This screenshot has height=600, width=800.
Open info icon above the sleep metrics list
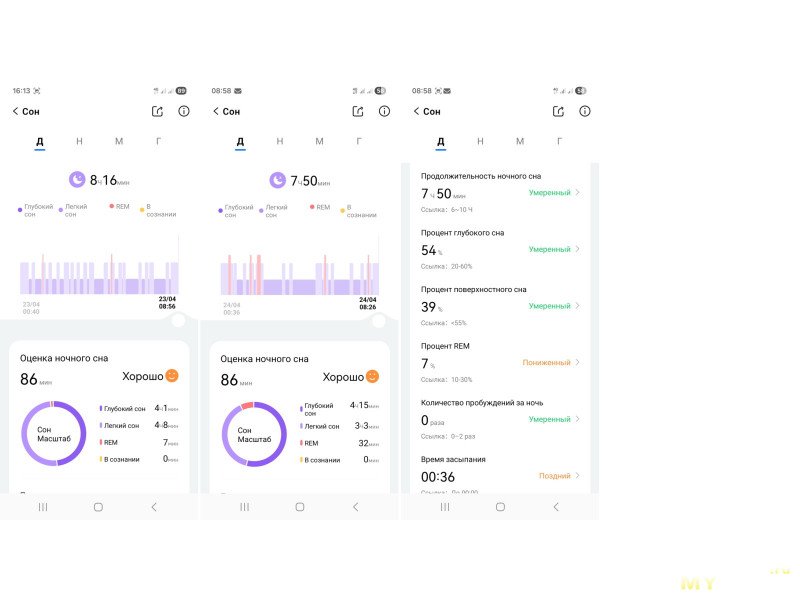click(x=584, y=112)
